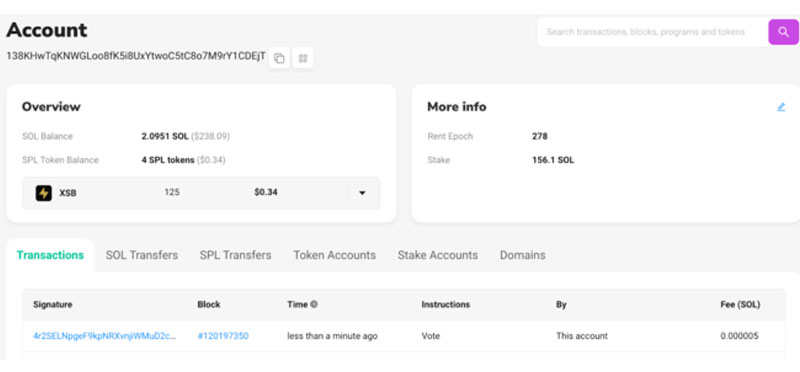The width and height of the screenshot is (800, 372).
Task: Open transaction signature 4r2SELNpgeF9kp link
Action: pyautogui.click(x=105, y=336)
